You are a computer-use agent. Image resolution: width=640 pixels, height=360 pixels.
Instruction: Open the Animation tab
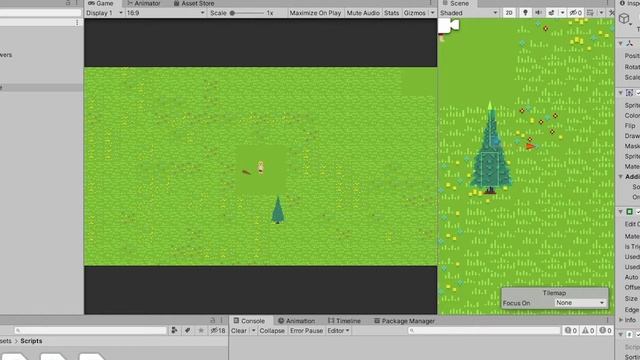[x=296, y=321]
